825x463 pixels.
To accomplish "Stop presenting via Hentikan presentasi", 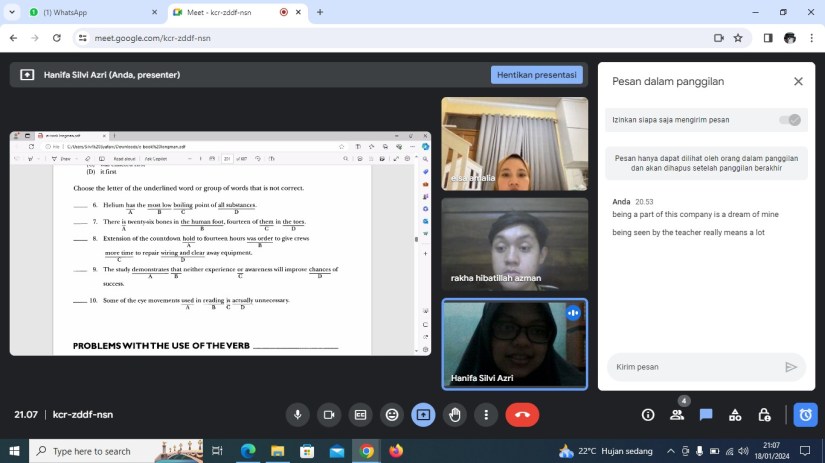I will 537,75.
